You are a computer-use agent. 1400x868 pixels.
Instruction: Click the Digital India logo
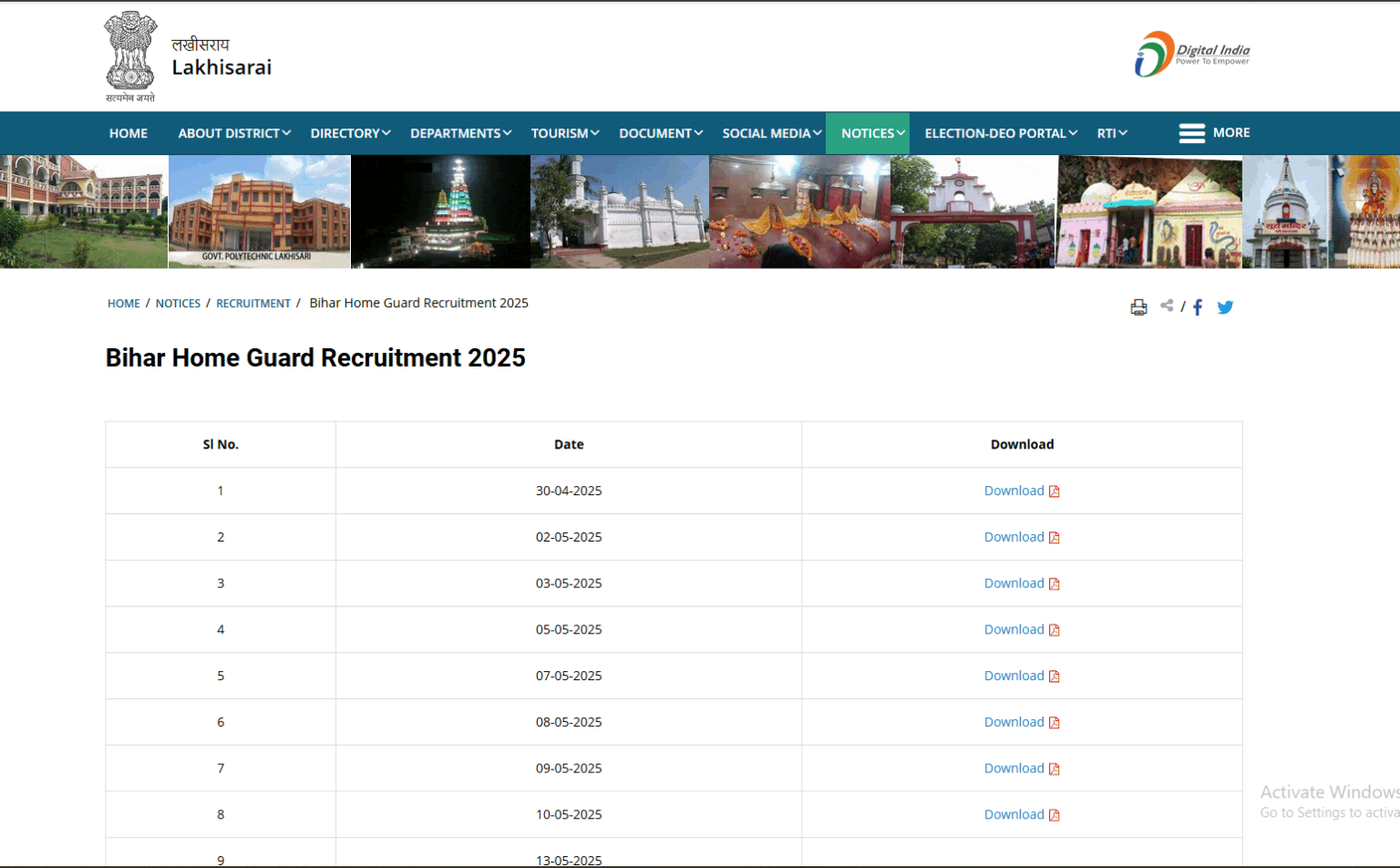(x=1192, y=52)
